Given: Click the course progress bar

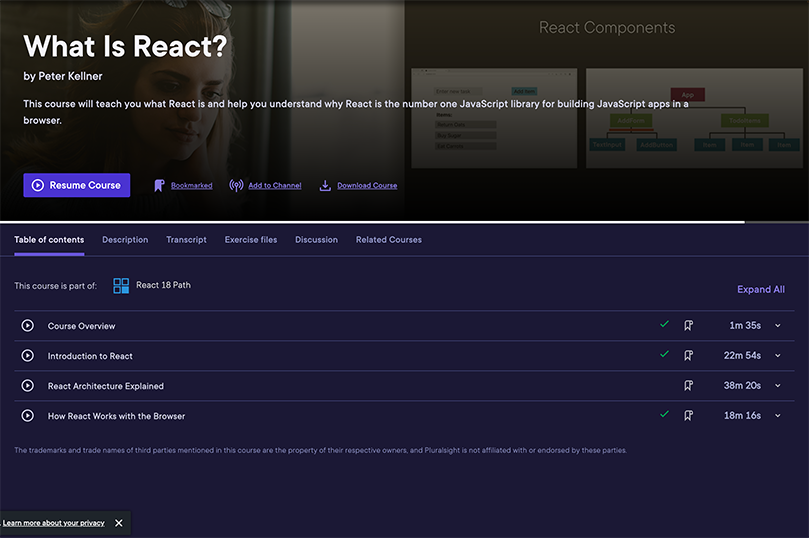Looking at the screenshot, I should [x=404, y=222].
